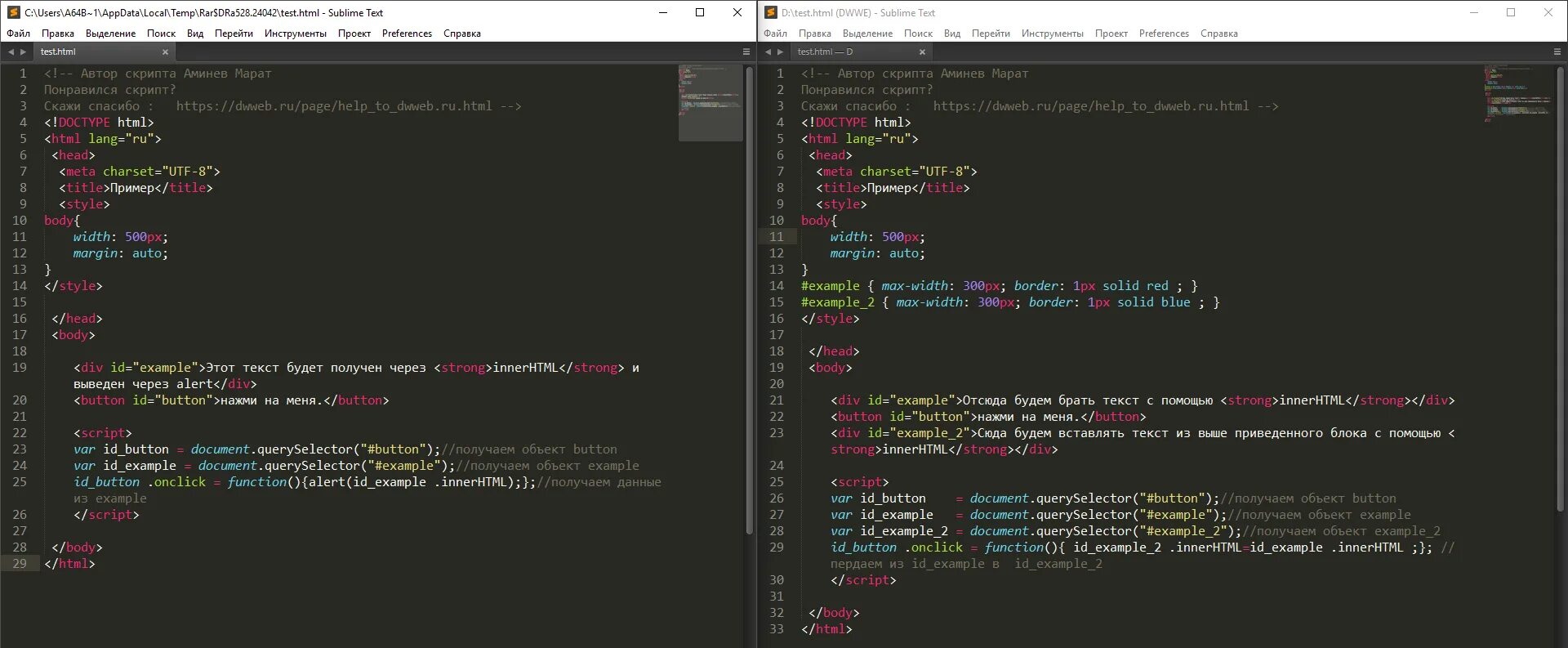Viewport: 1568px width, 648px height.
Task: Open the Перейти menu in right window
Action: pos(991,34)
